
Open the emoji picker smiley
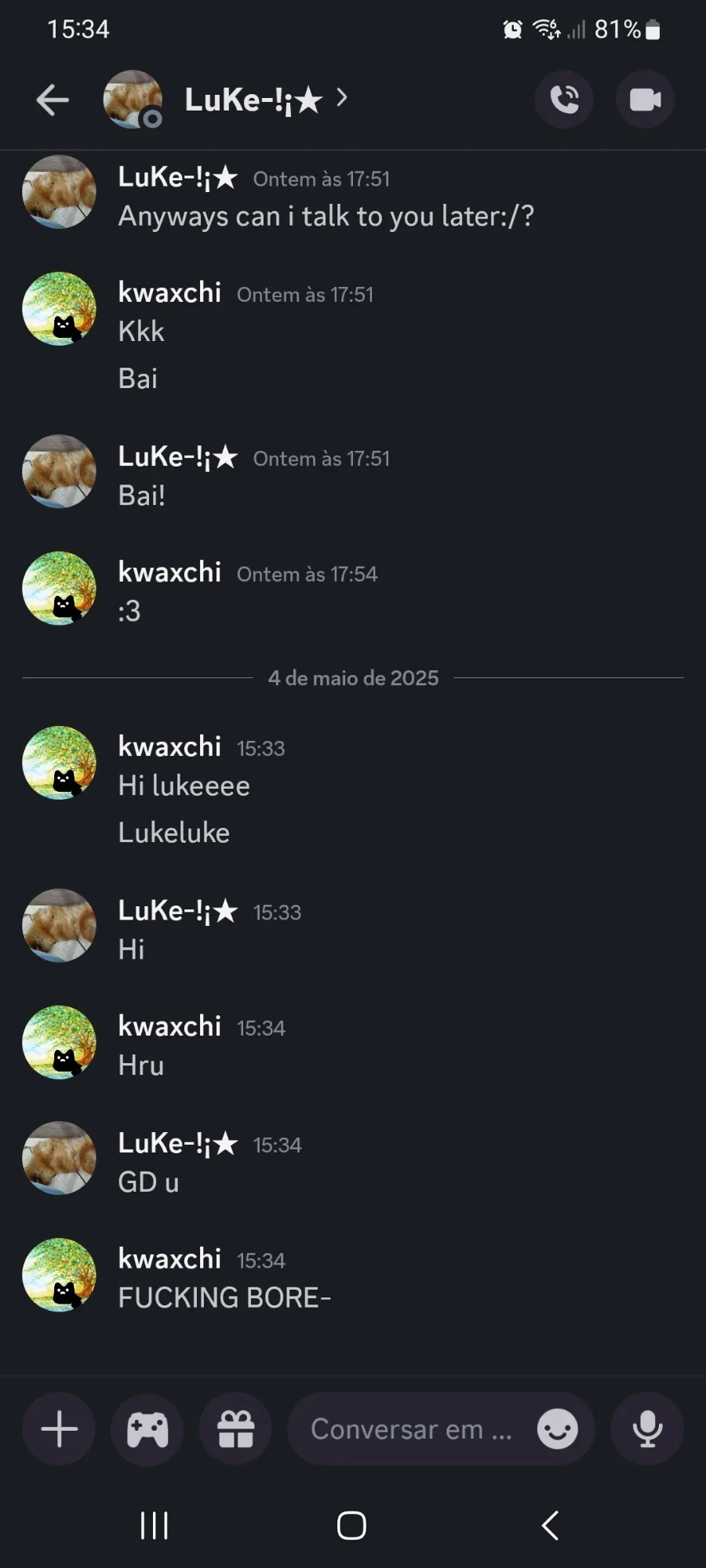tap(558, 1428)
